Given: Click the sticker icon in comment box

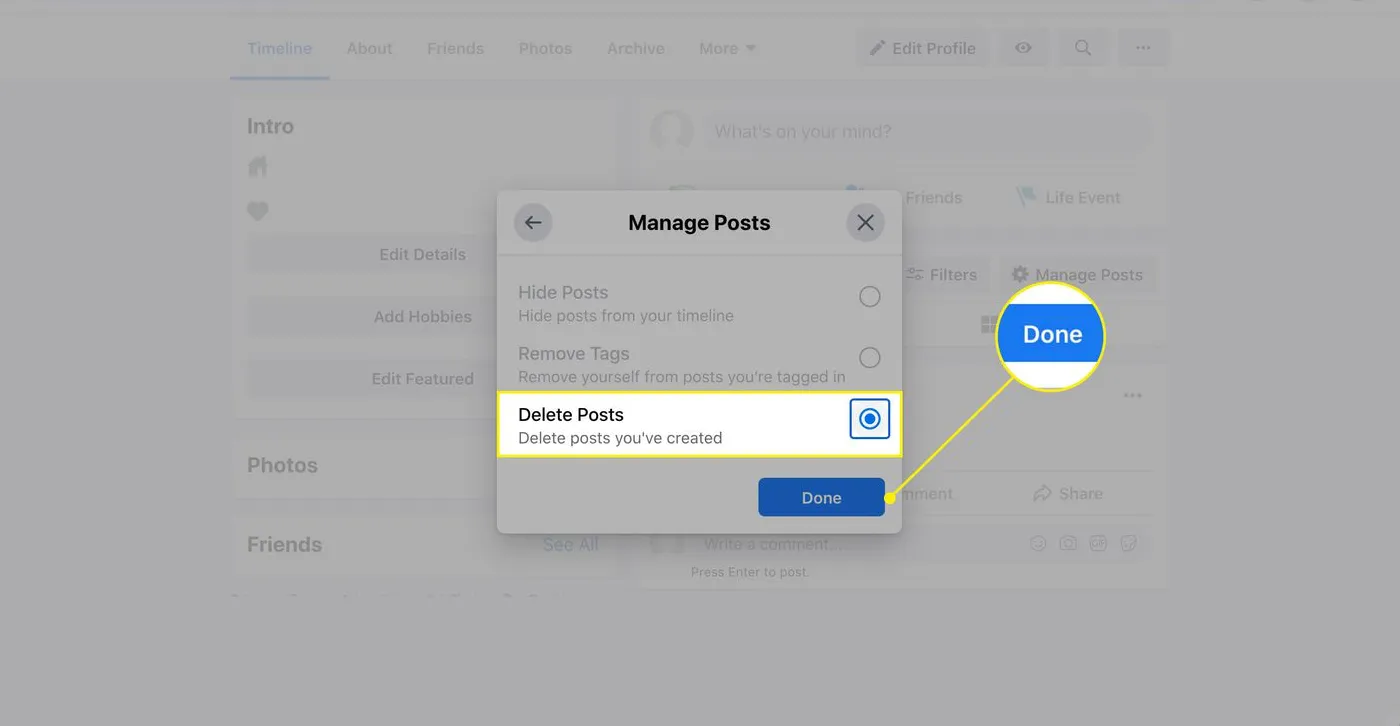Looking at the screenshot, I should 1129,544.
